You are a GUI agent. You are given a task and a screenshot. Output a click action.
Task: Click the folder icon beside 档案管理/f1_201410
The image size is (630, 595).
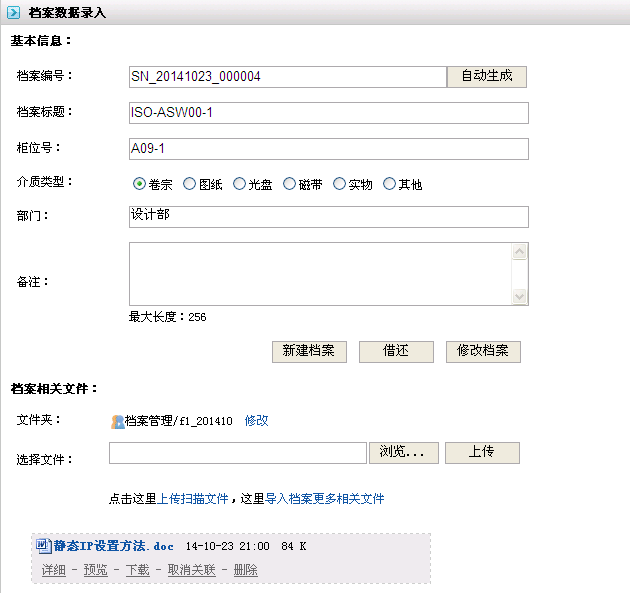[x=117, y=422]
